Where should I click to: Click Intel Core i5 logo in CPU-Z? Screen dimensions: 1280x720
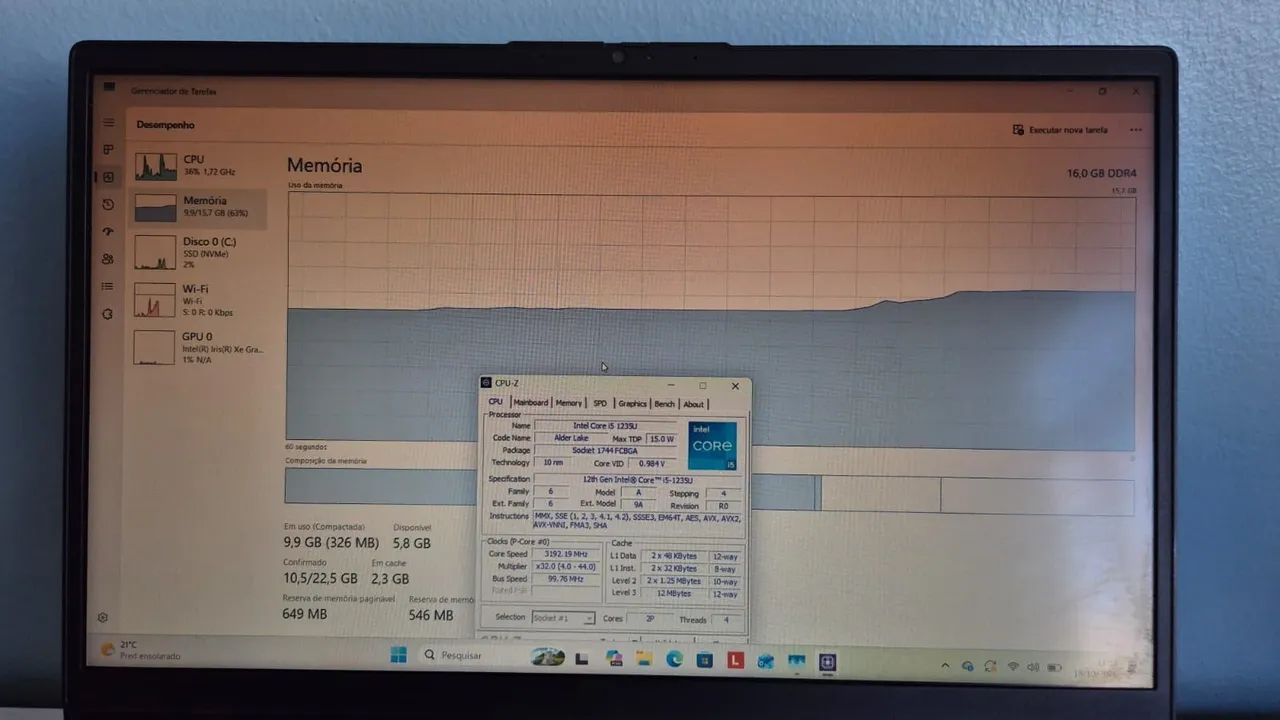(x=713, y=445)
